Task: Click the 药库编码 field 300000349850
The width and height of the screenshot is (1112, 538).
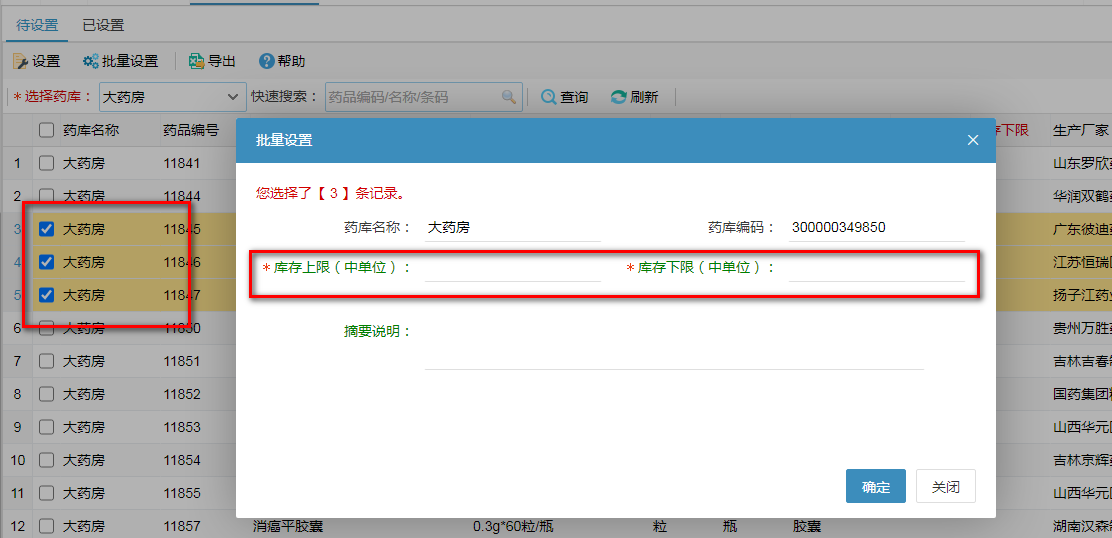Action: [x=877, y=228]
